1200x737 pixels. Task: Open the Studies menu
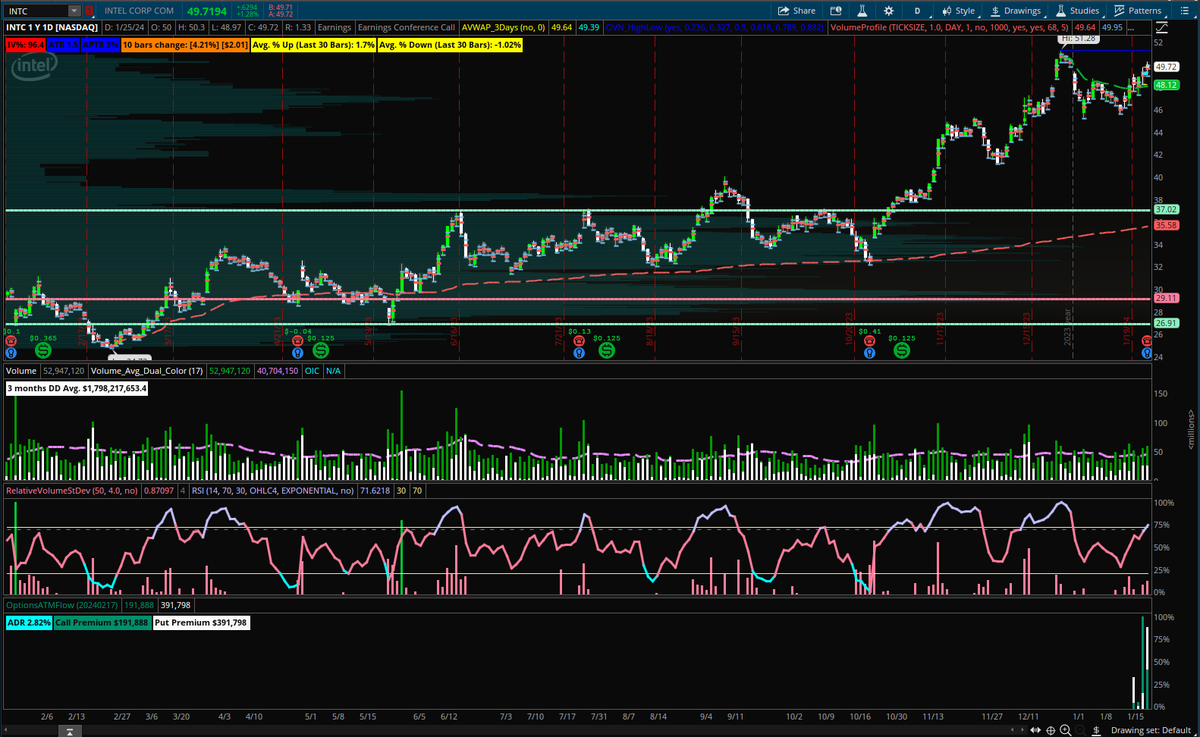[1077, 10]
